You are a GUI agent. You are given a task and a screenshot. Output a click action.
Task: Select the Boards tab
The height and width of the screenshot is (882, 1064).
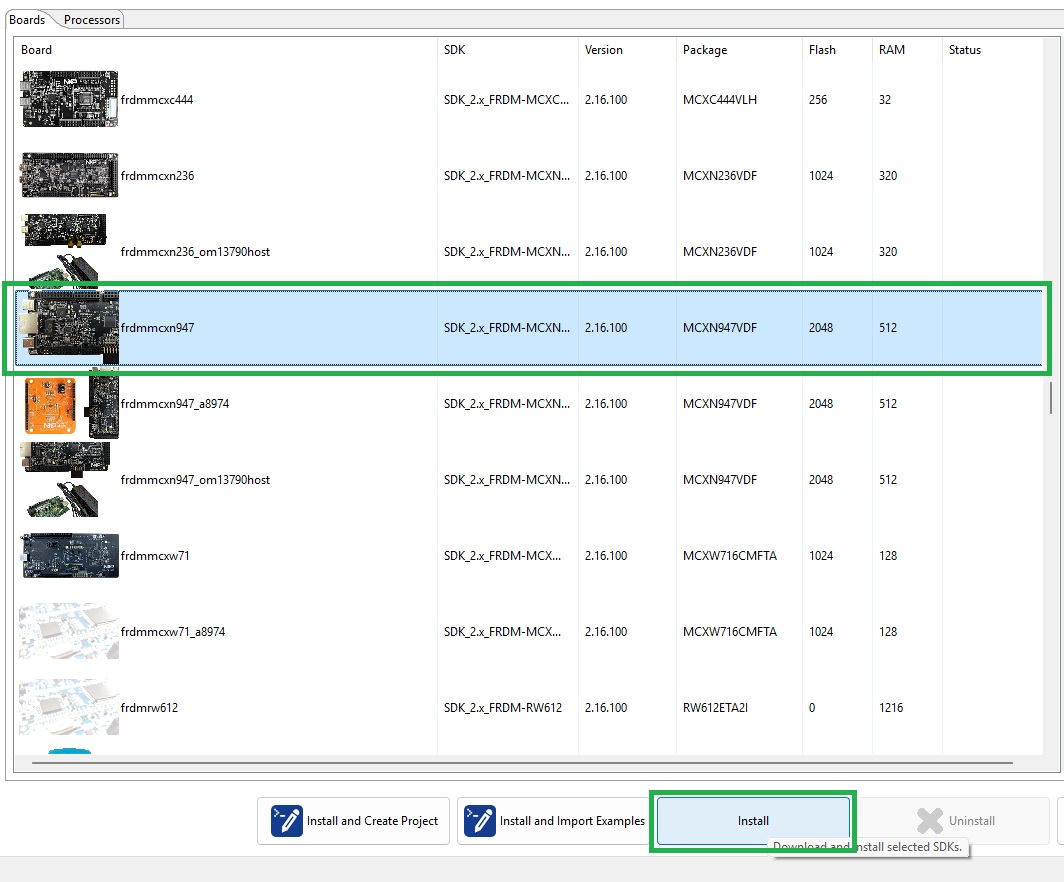[28, 18]
